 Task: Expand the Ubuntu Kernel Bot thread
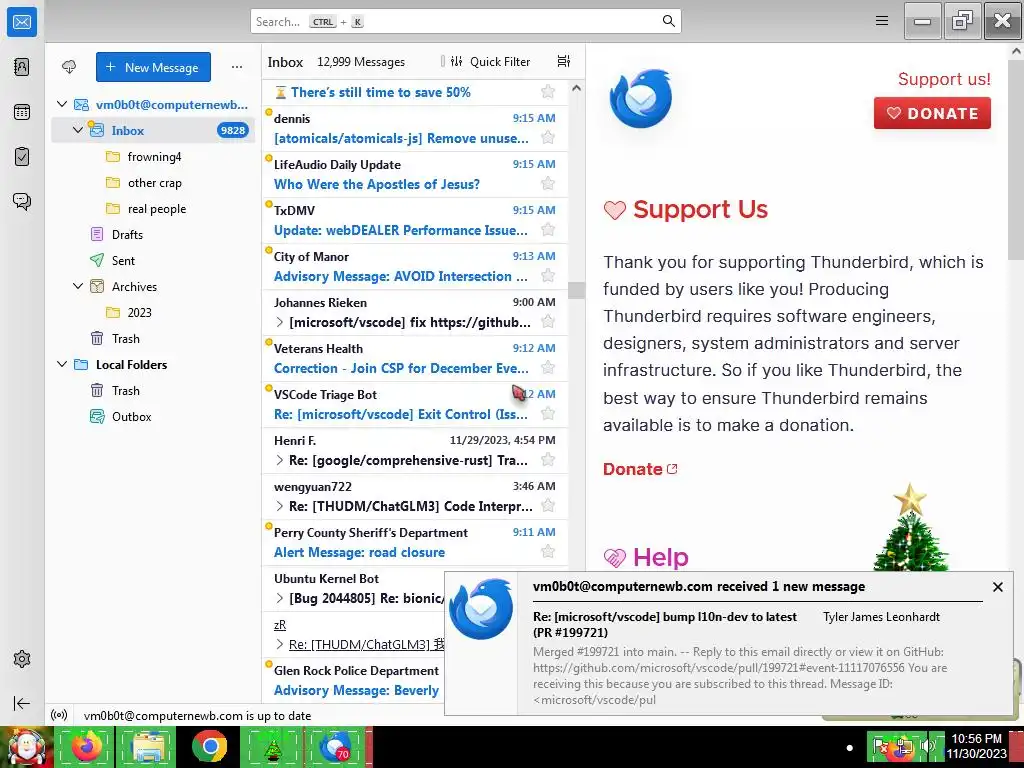pos(280,598)
